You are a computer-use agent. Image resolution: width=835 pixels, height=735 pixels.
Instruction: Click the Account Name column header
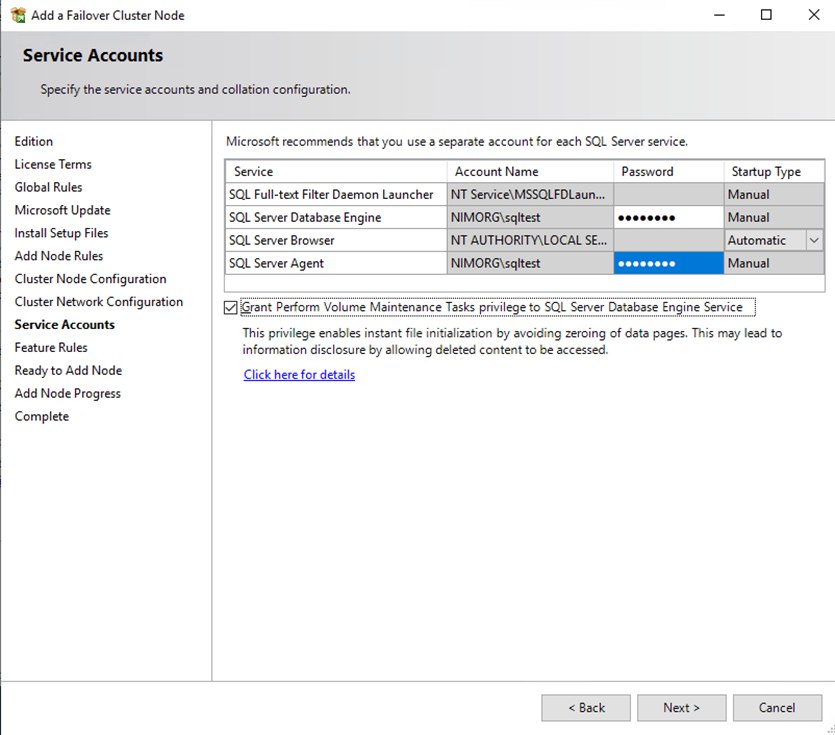pos(497,172)
